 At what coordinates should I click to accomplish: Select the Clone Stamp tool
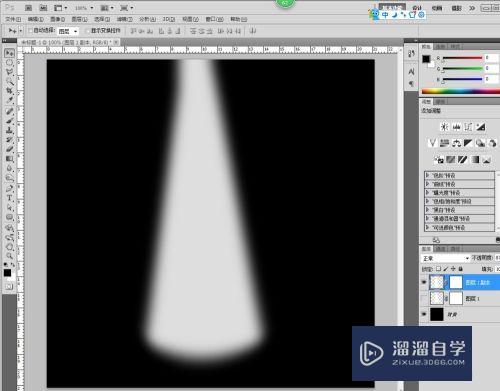[x=9, y=130]
